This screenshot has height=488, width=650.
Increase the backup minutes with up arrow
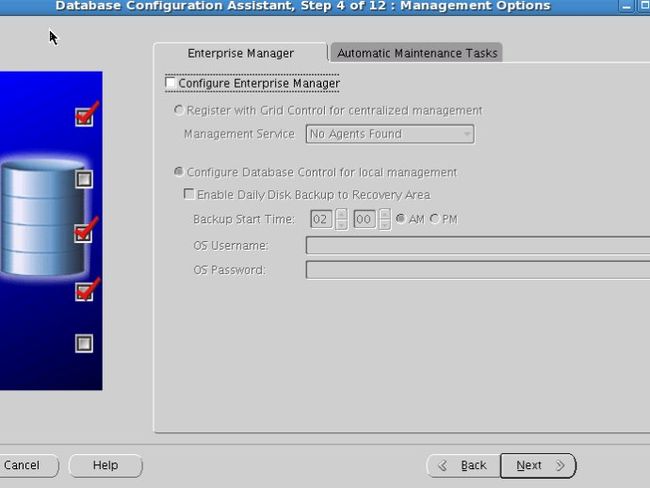(385, 214)
